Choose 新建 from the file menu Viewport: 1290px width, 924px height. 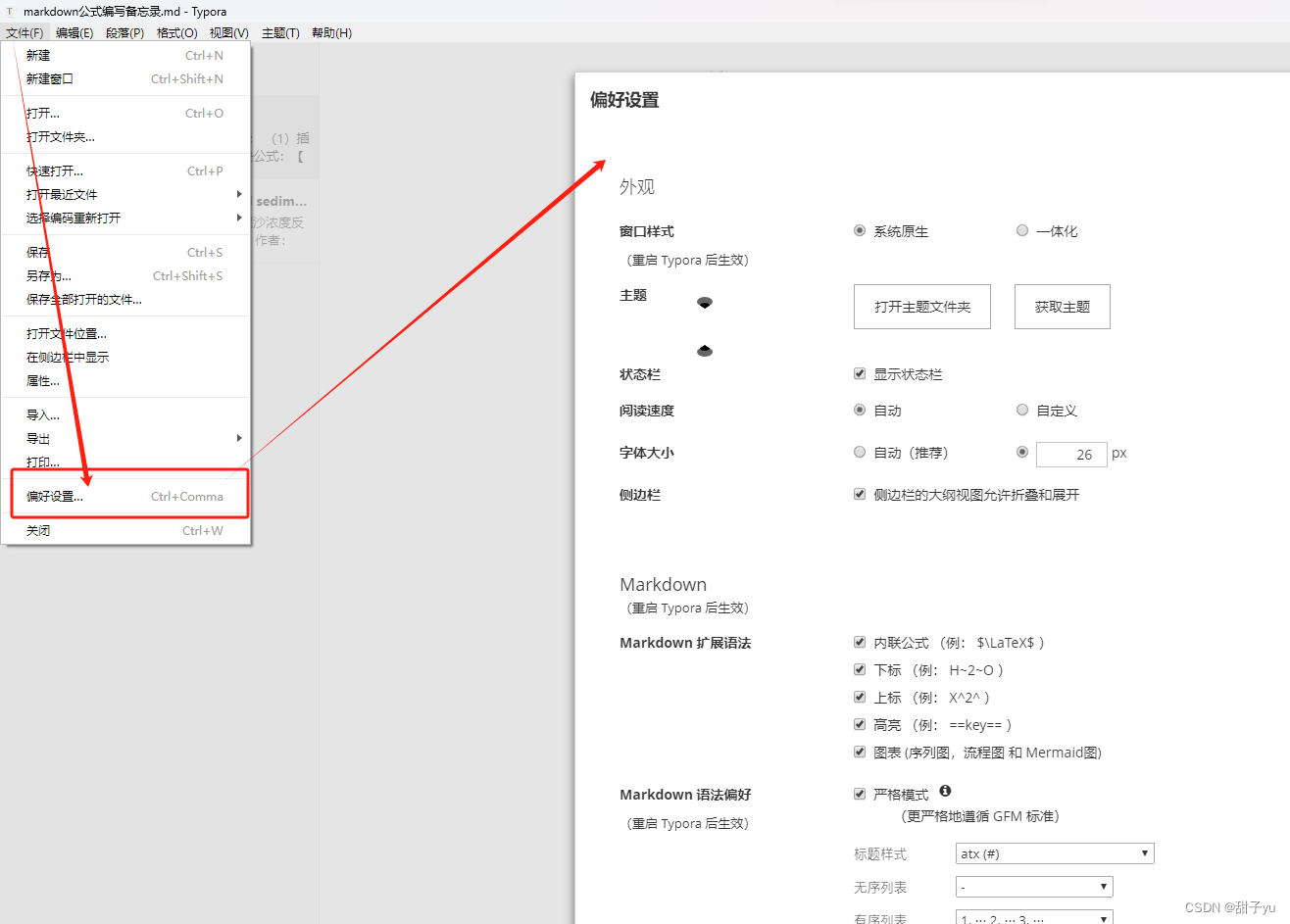click(126, 56)
